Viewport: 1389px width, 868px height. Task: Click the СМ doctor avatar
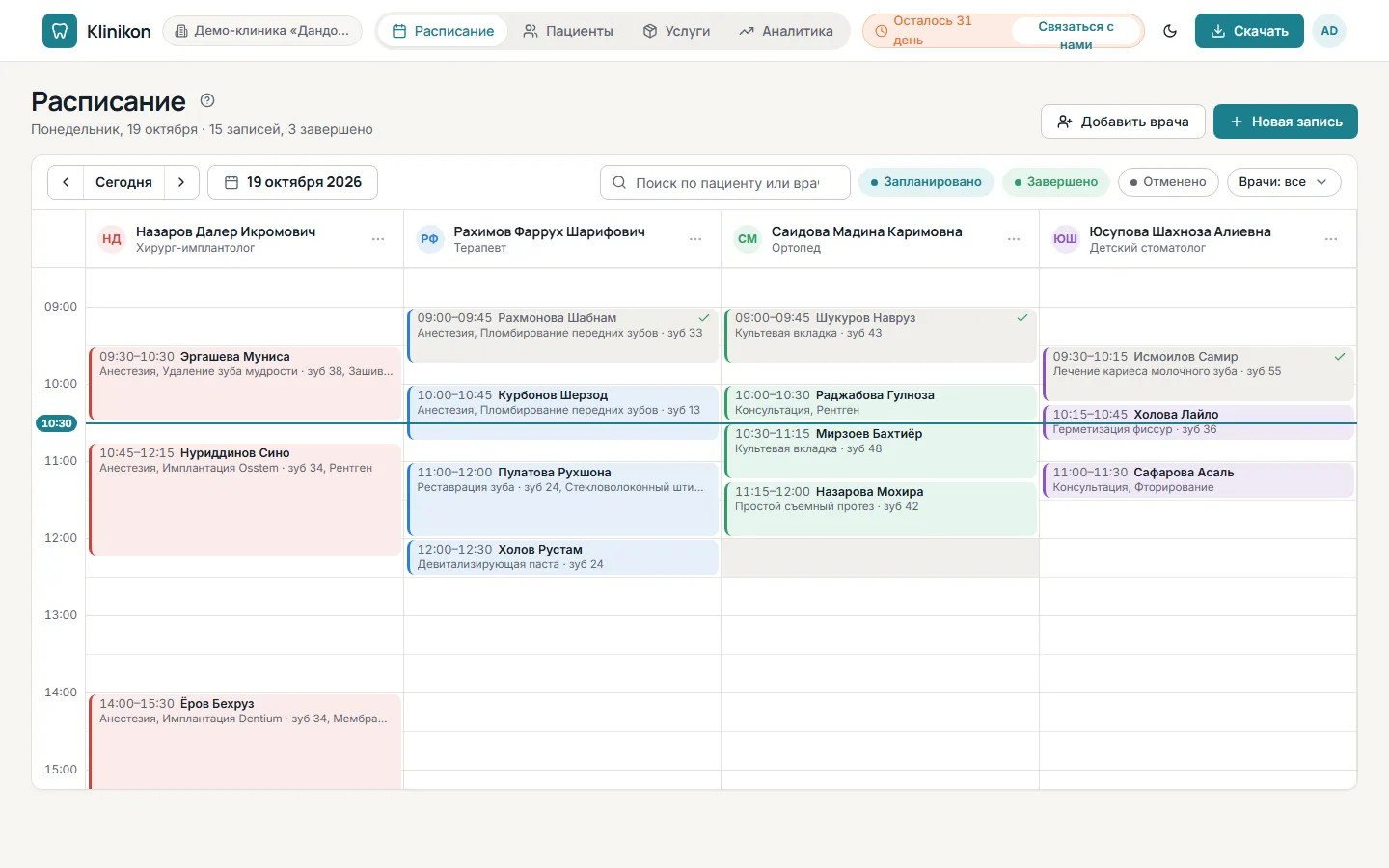pos(748,239)
